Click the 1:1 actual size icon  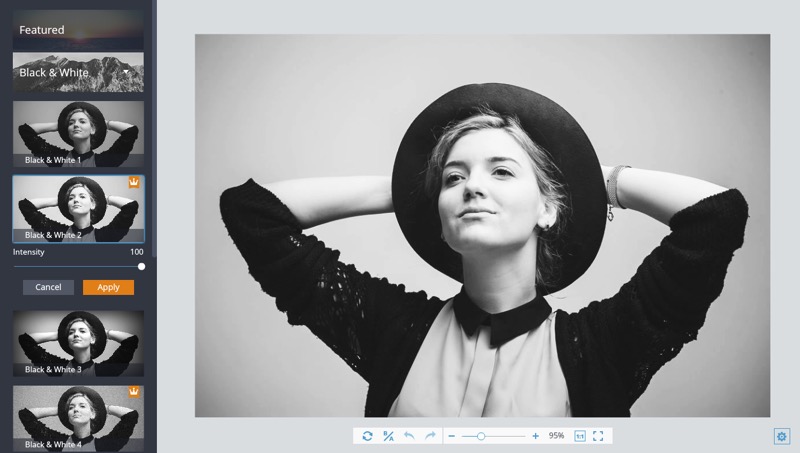pyautogui.click(x=580, y=436)
